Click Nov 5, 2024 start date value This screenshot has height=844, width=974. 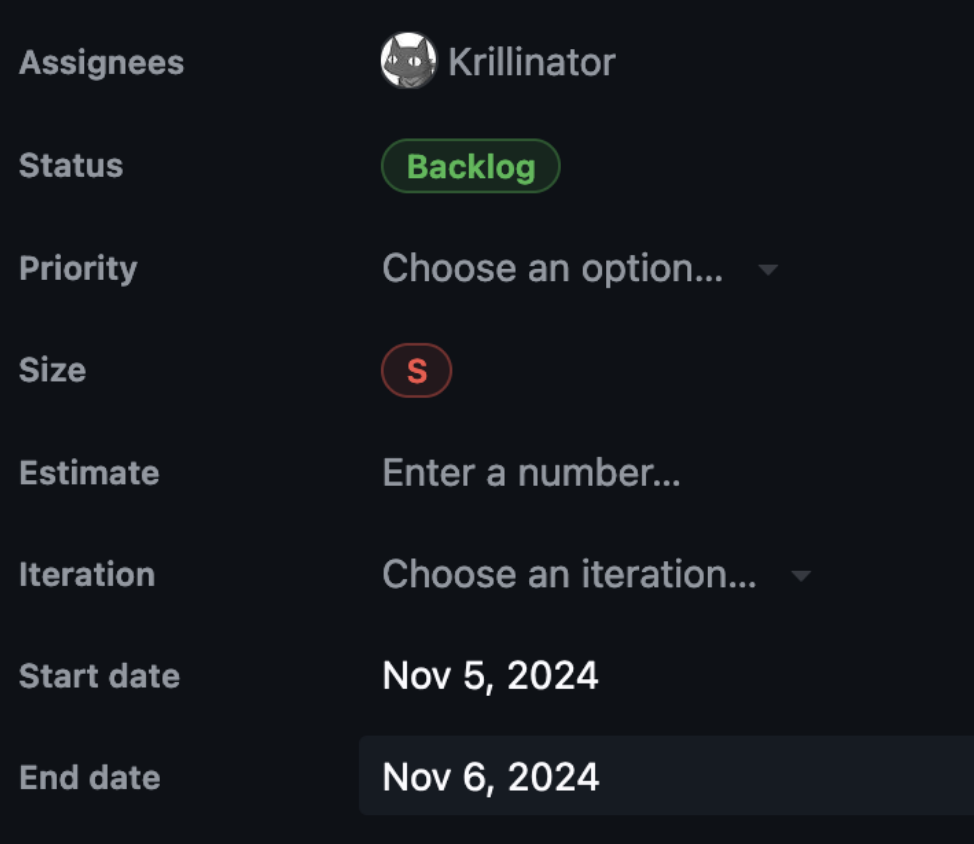[489, 676]
